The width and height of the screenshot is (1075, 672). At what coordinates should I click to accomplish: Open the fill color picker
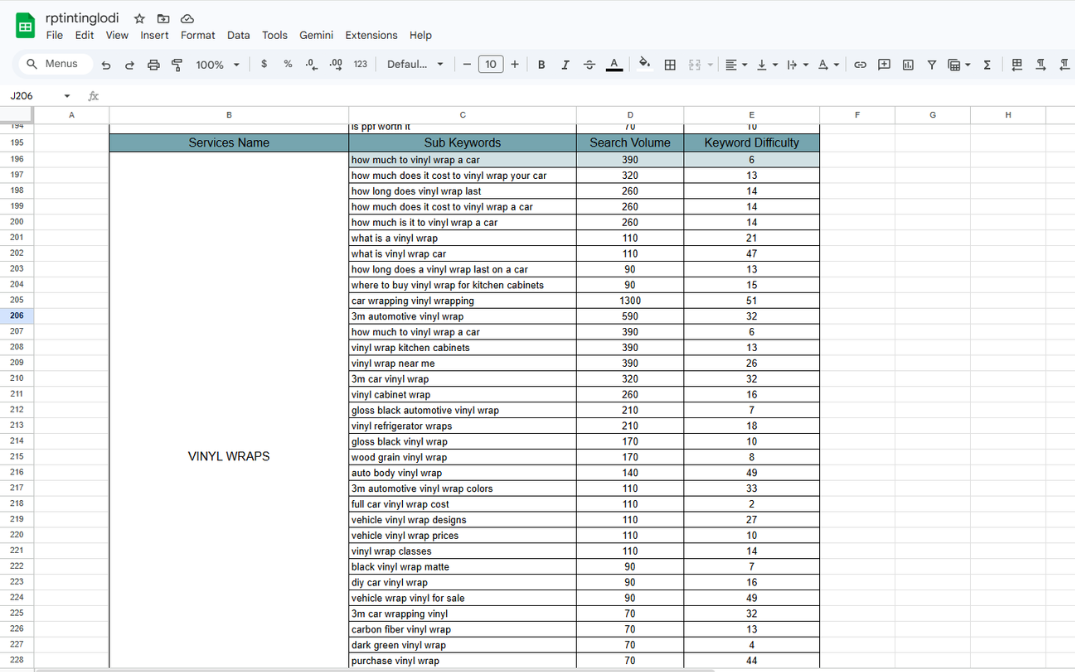(644, 65)
